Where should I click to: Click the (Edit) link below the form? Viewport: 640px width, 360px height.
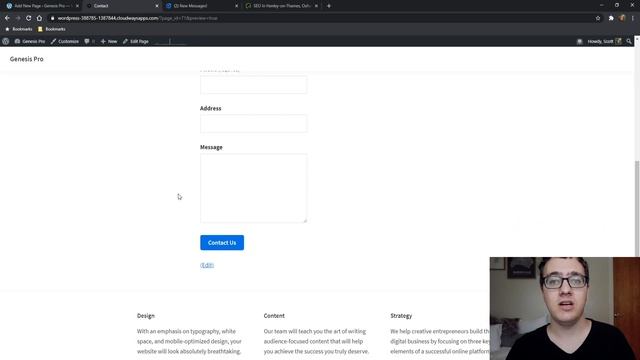pyautogui.click(x=207, y=265)
